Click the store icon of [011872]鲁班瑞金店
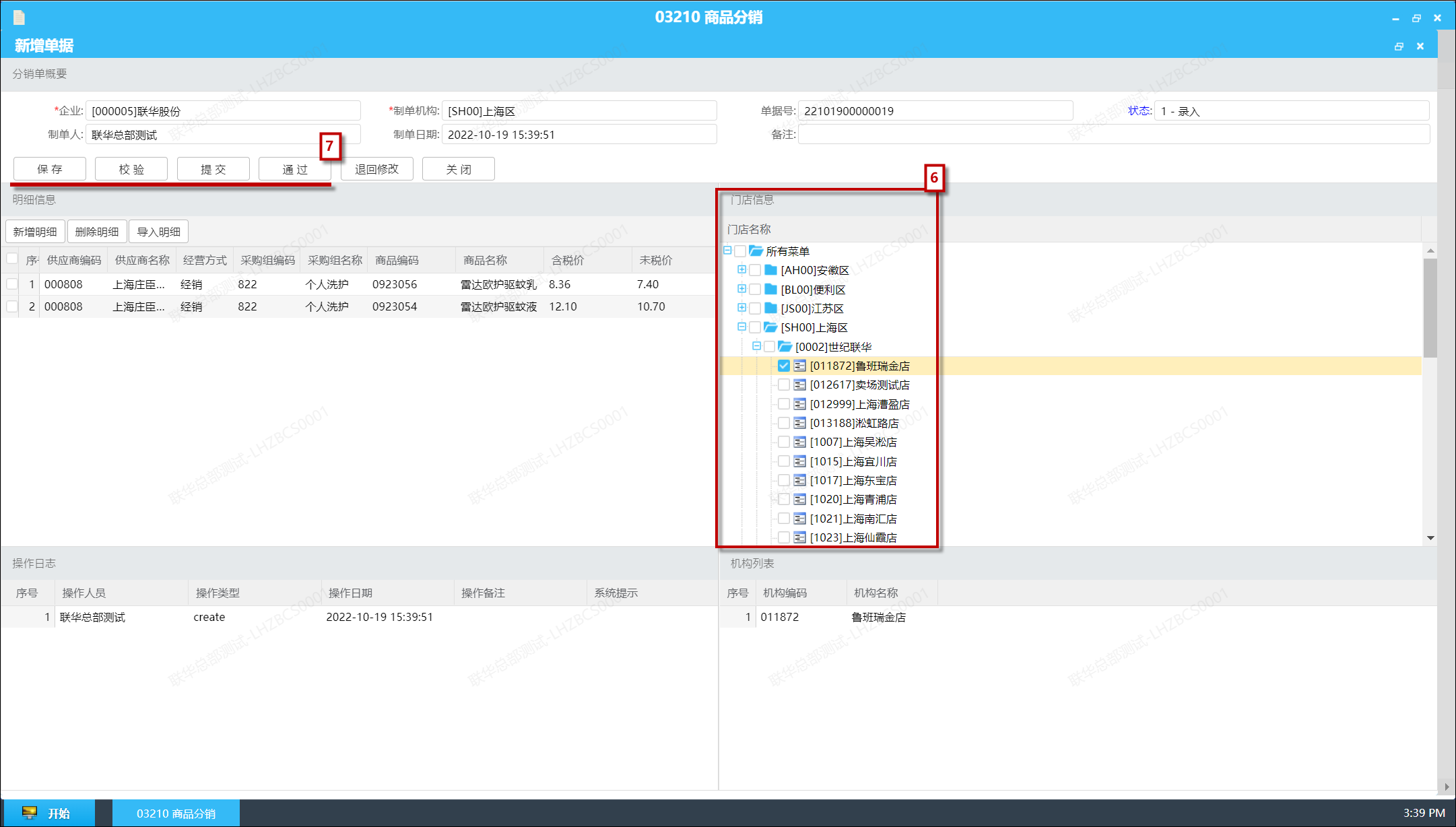1456x827 pixels. tap(800, 366)
